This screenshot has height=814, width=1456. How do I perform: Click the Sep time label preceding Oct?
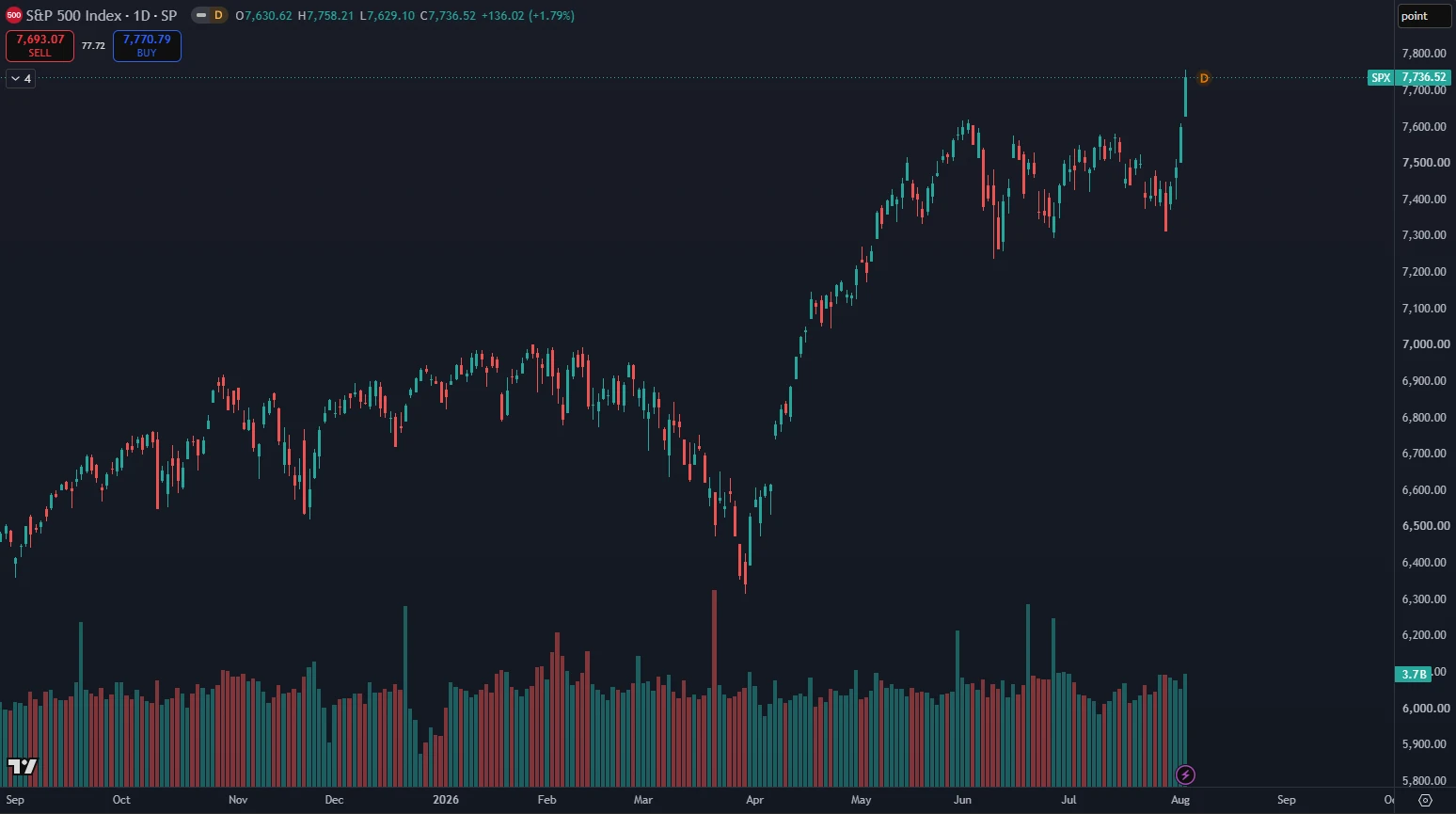click(x=15, y=800)
